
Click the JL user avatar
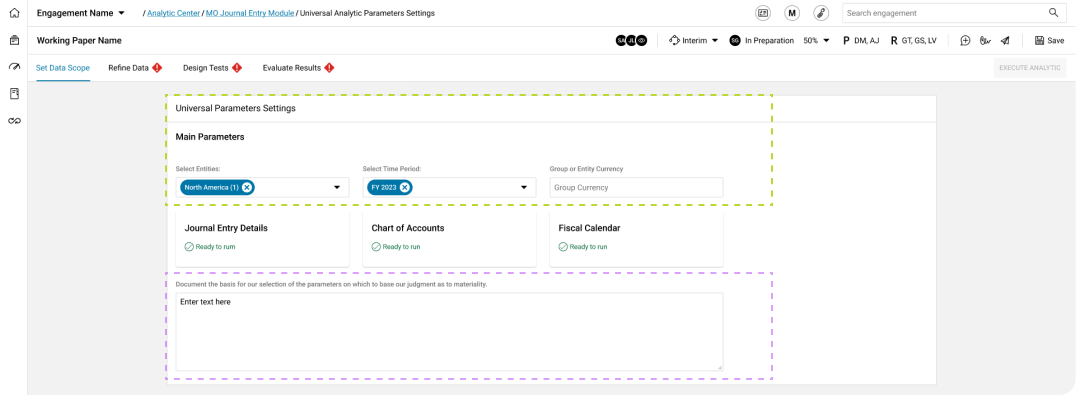[x=631, y=40]
